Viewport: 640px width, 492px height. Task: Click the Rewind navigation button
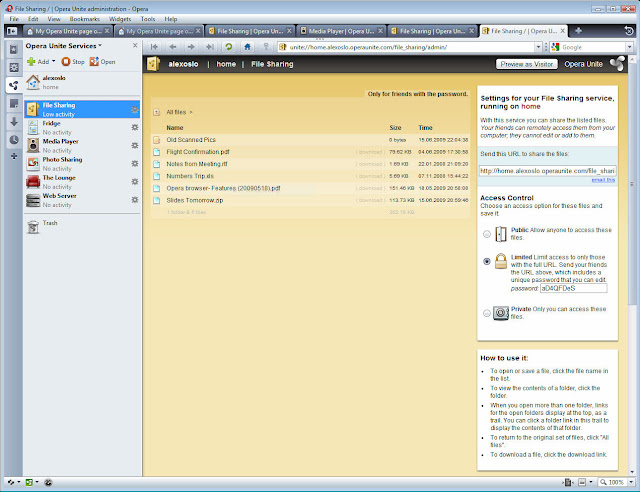point(154,47)
